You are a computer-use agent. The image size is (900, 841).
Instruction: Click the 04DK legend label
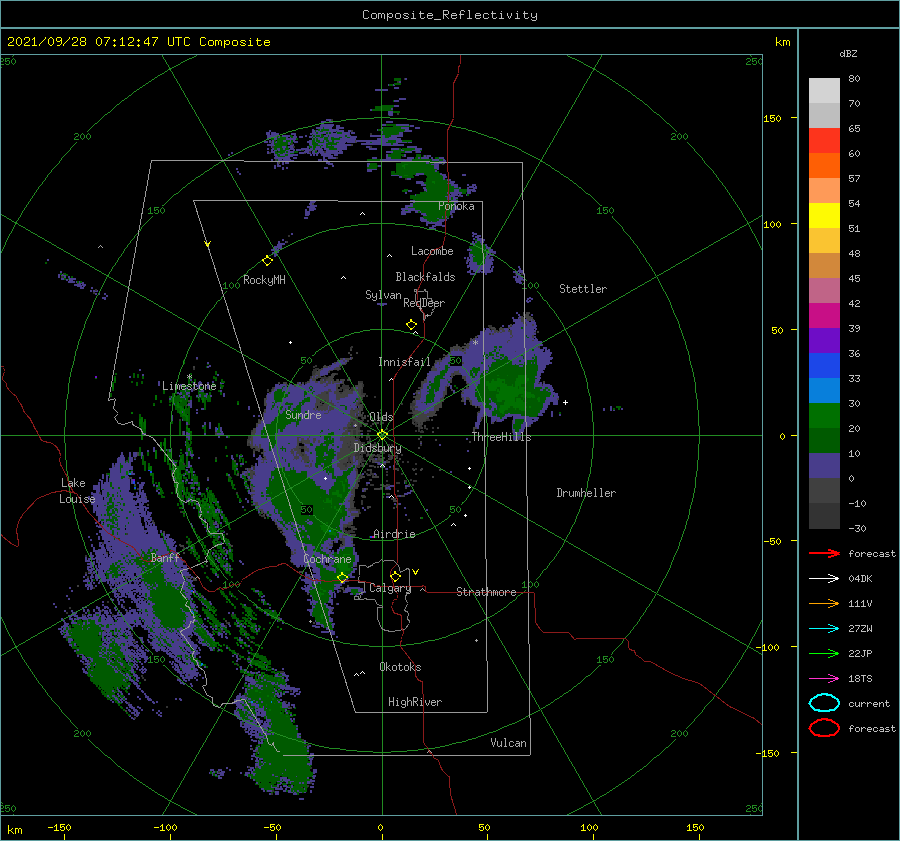pos(860,579)
